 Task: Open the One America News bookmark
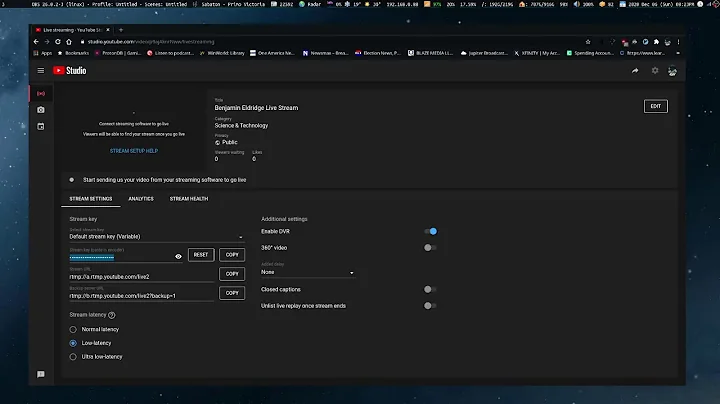(272, 53)
